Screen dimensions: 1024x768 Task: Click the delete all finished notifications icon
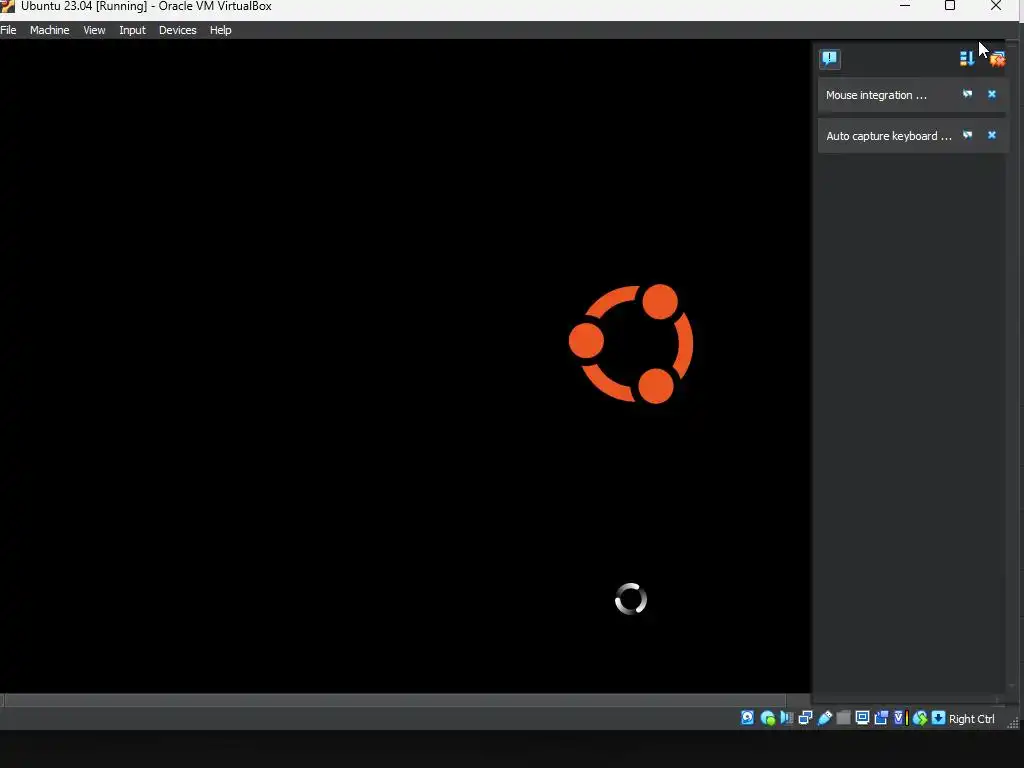997,59
